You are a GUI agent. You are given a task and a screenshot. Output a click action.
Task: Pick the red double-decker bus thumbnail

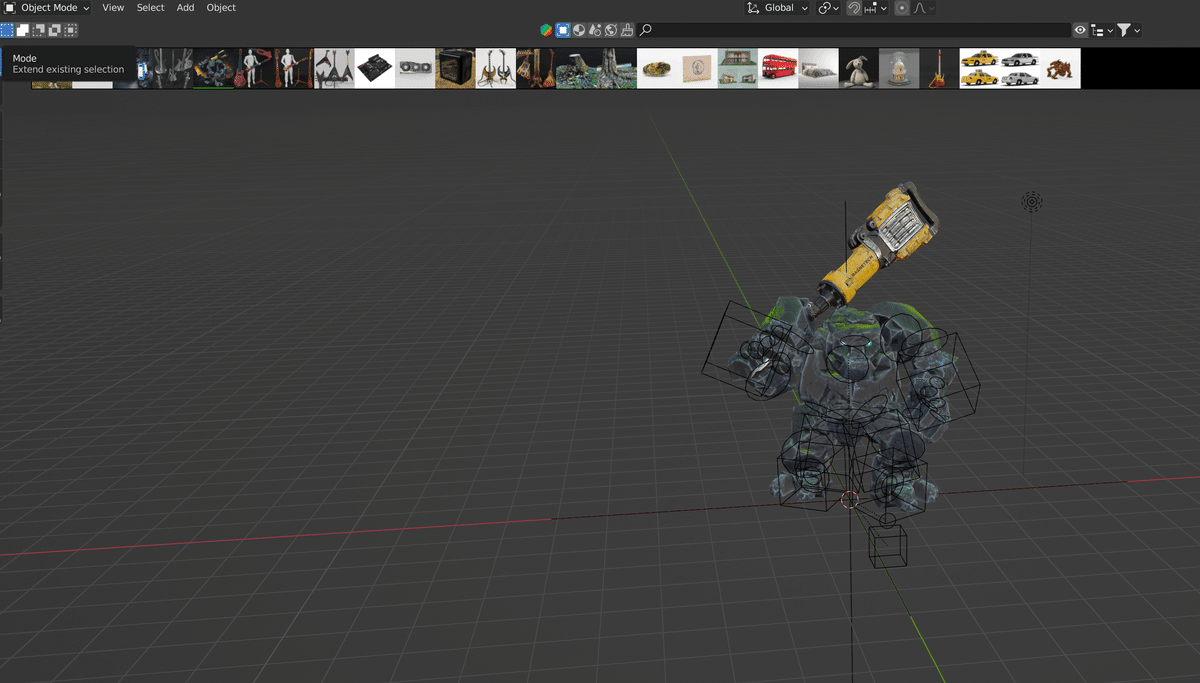click(x=778, y=68)
